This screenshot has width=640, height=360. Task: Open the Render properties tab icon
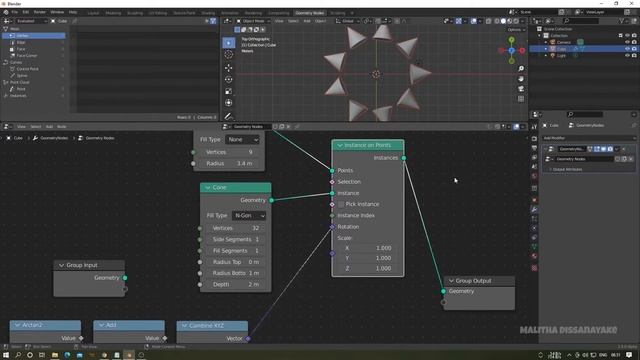click(534, 139)
